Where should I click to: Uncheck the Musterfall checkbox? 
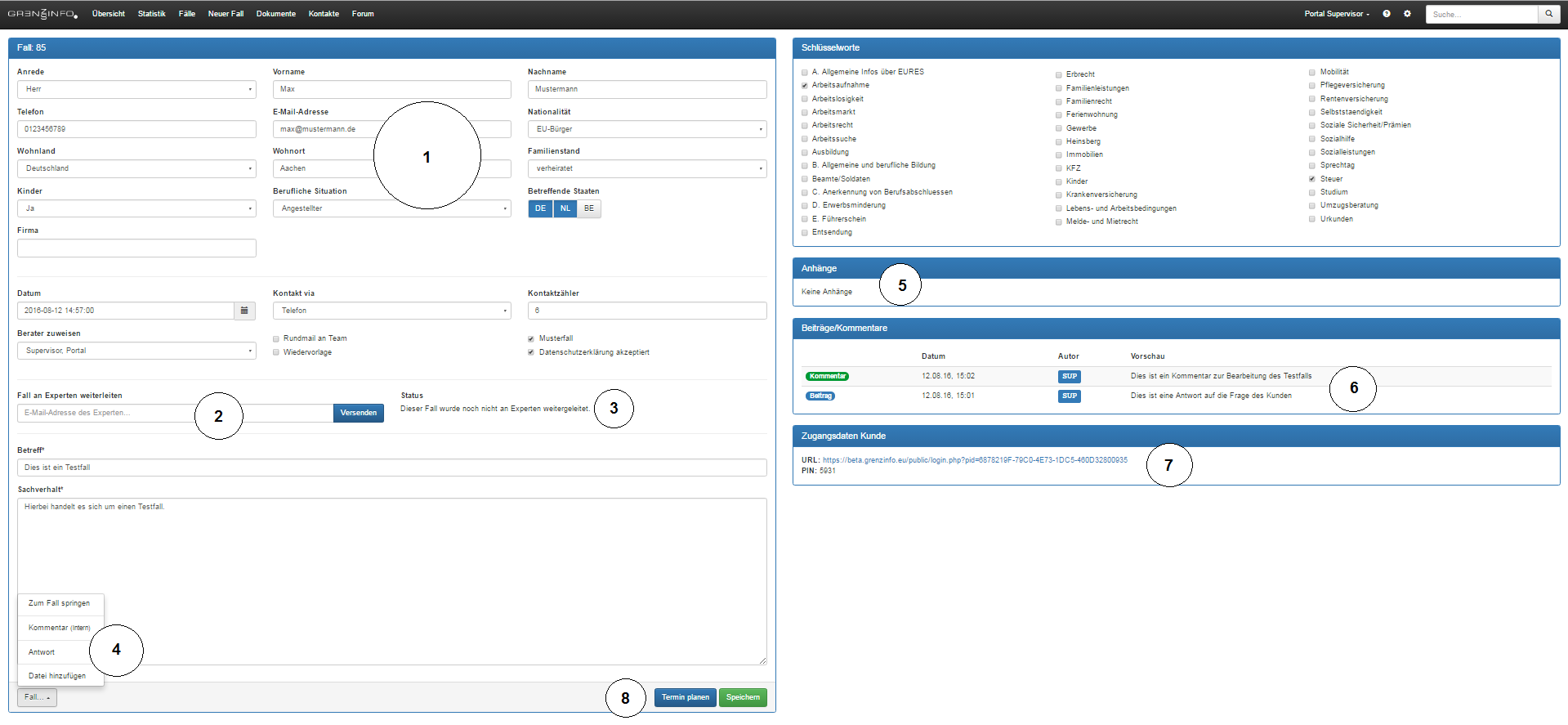tap(531, 339)
